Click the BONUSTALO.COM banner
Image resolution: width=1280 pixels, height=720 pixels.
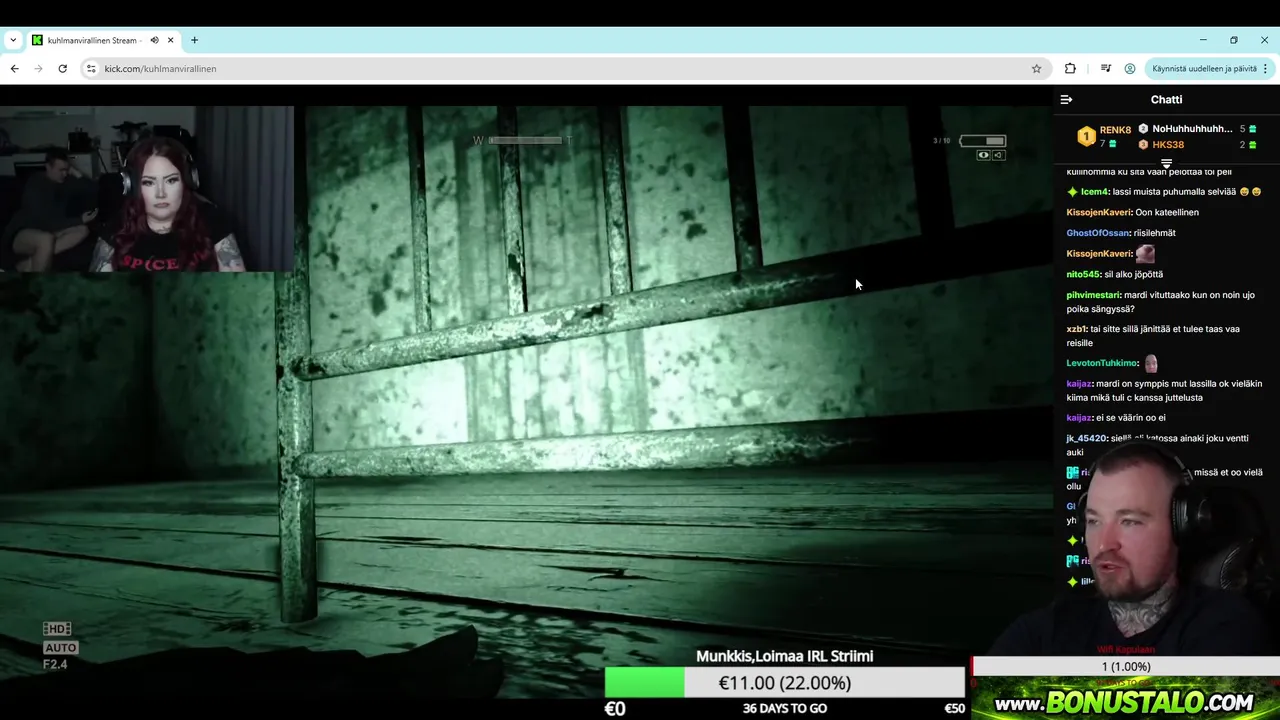coord(1125,702)
